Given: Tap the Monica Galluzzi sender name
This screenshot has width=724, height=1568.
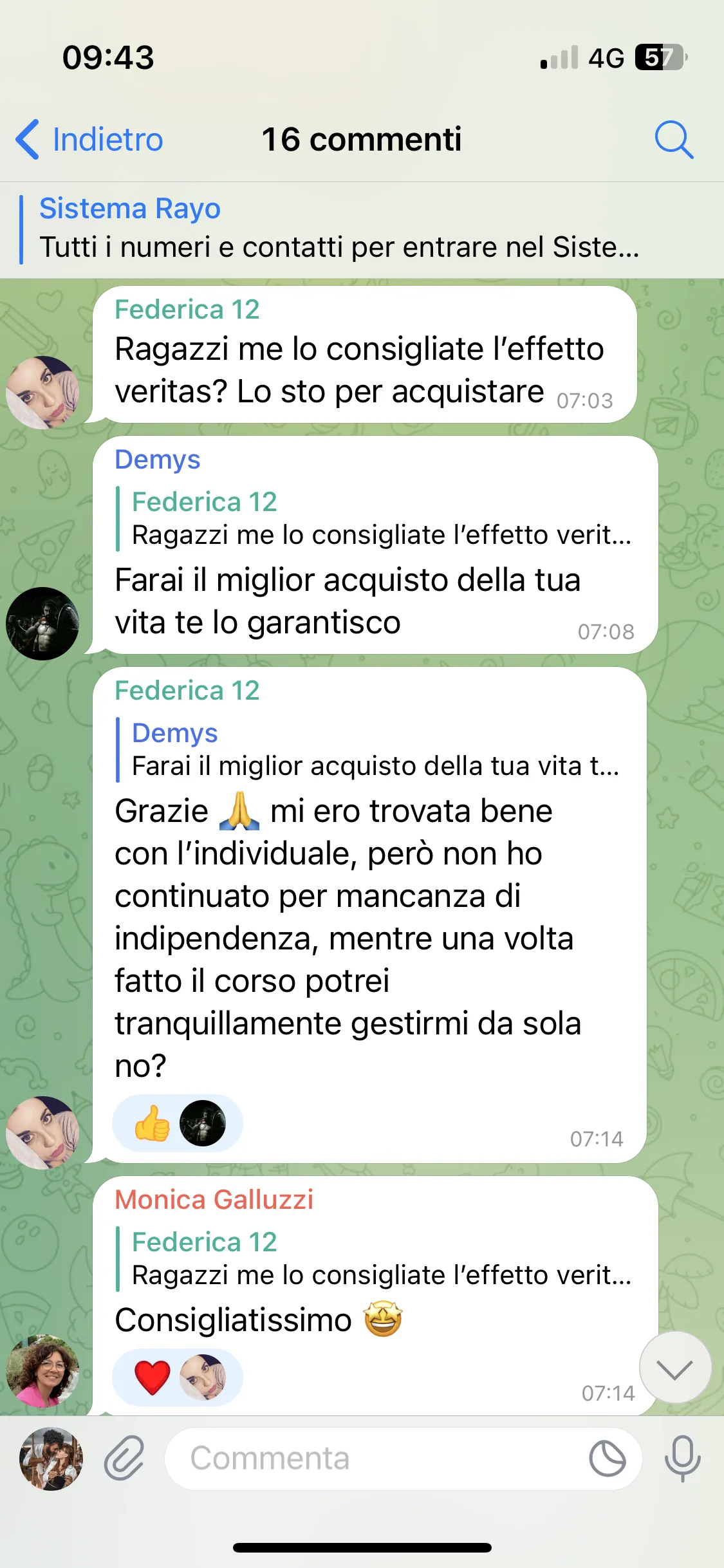Looking at the screenshot, I should (x=214, y=1200).
